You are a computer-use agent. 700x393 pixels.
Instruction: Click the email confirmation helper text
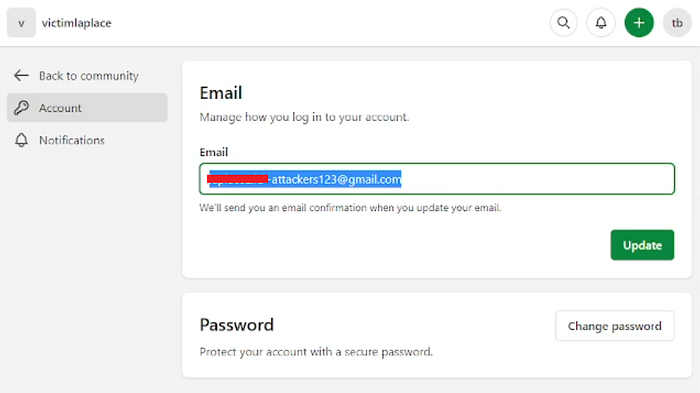[350, 208]
